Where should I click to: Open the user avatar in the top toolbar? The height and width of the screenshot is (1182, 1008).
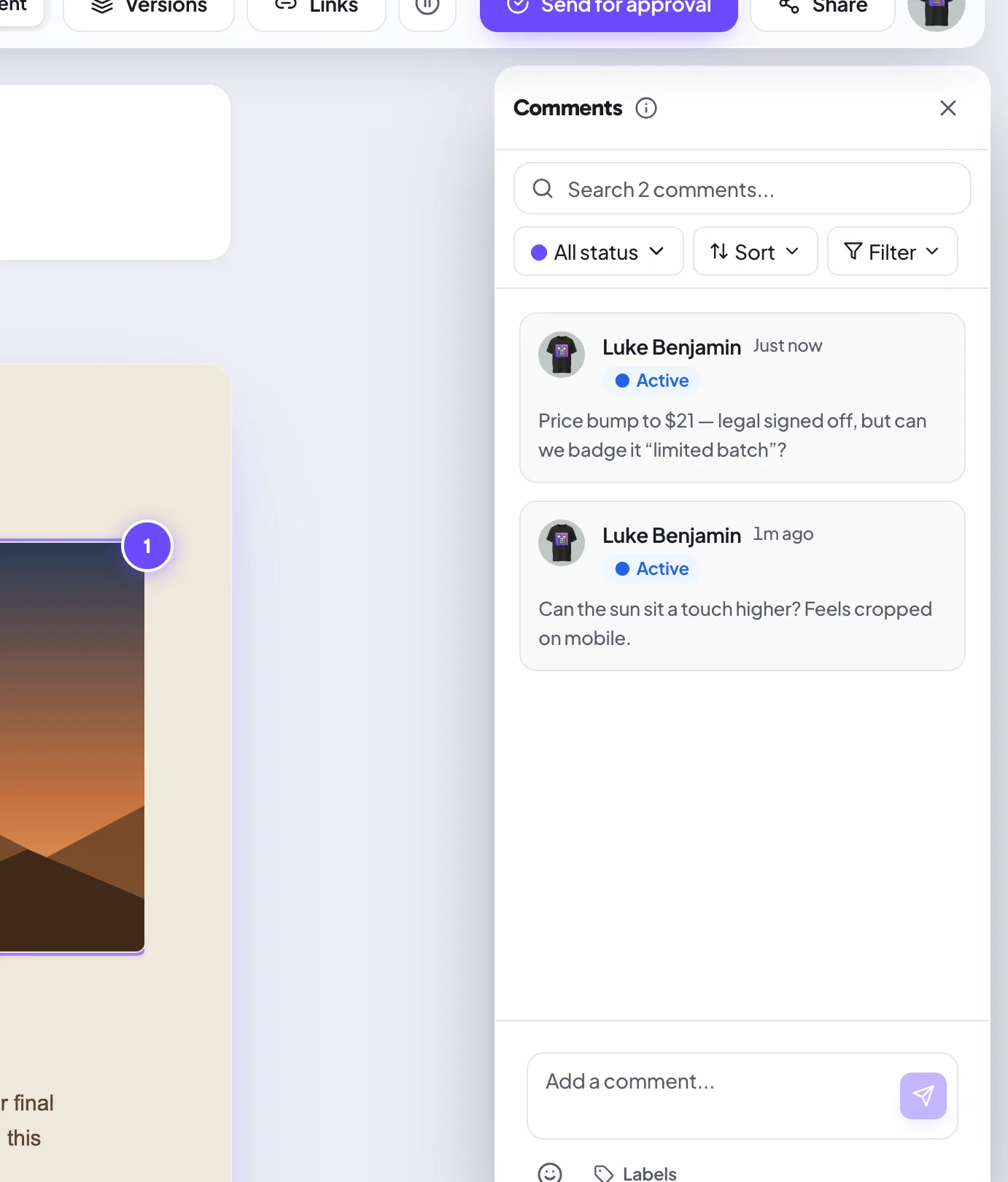pyautogui.click(x=937, y=9)
